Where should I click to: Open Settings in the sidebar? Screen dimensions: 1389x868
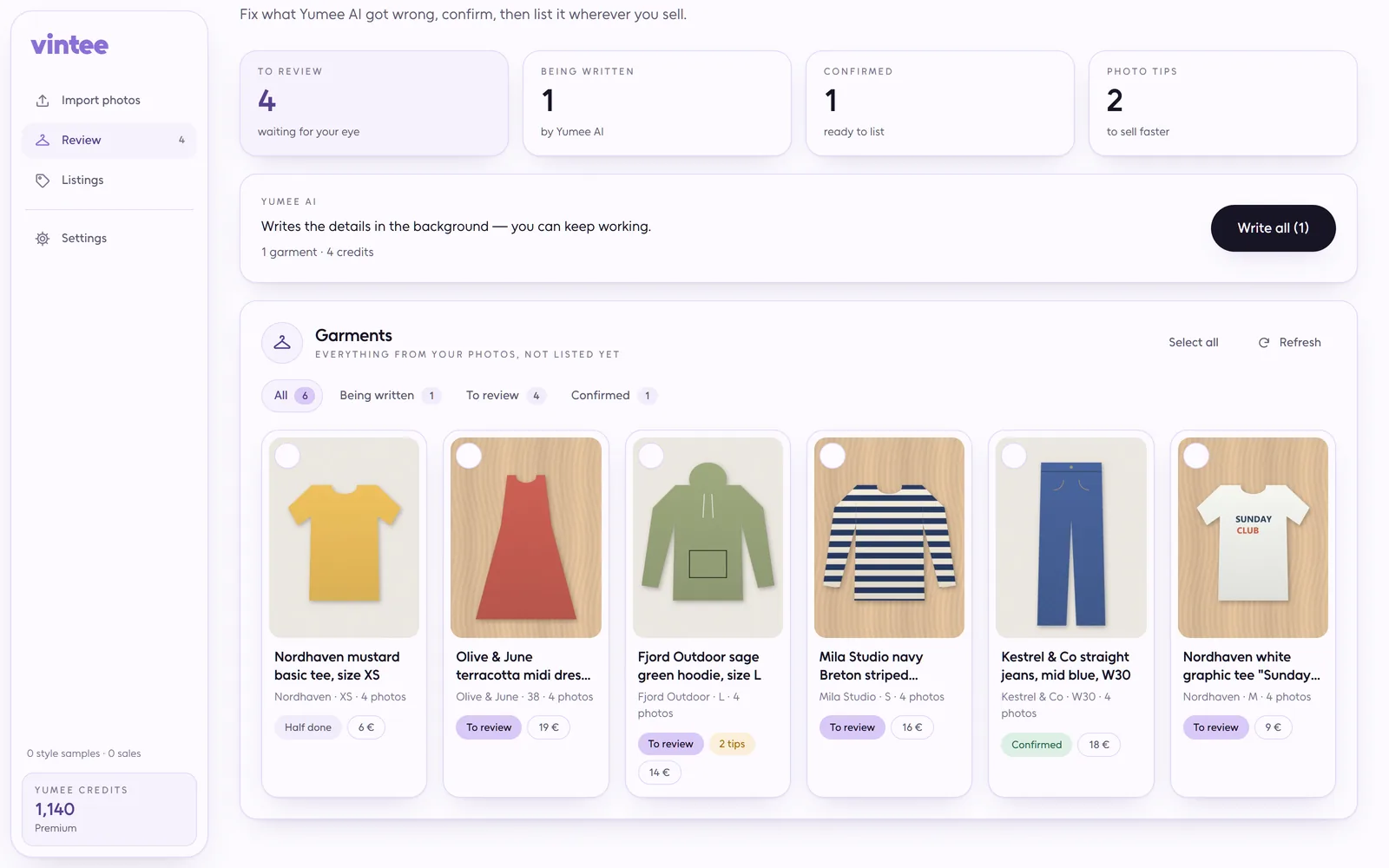coord(109,239)
